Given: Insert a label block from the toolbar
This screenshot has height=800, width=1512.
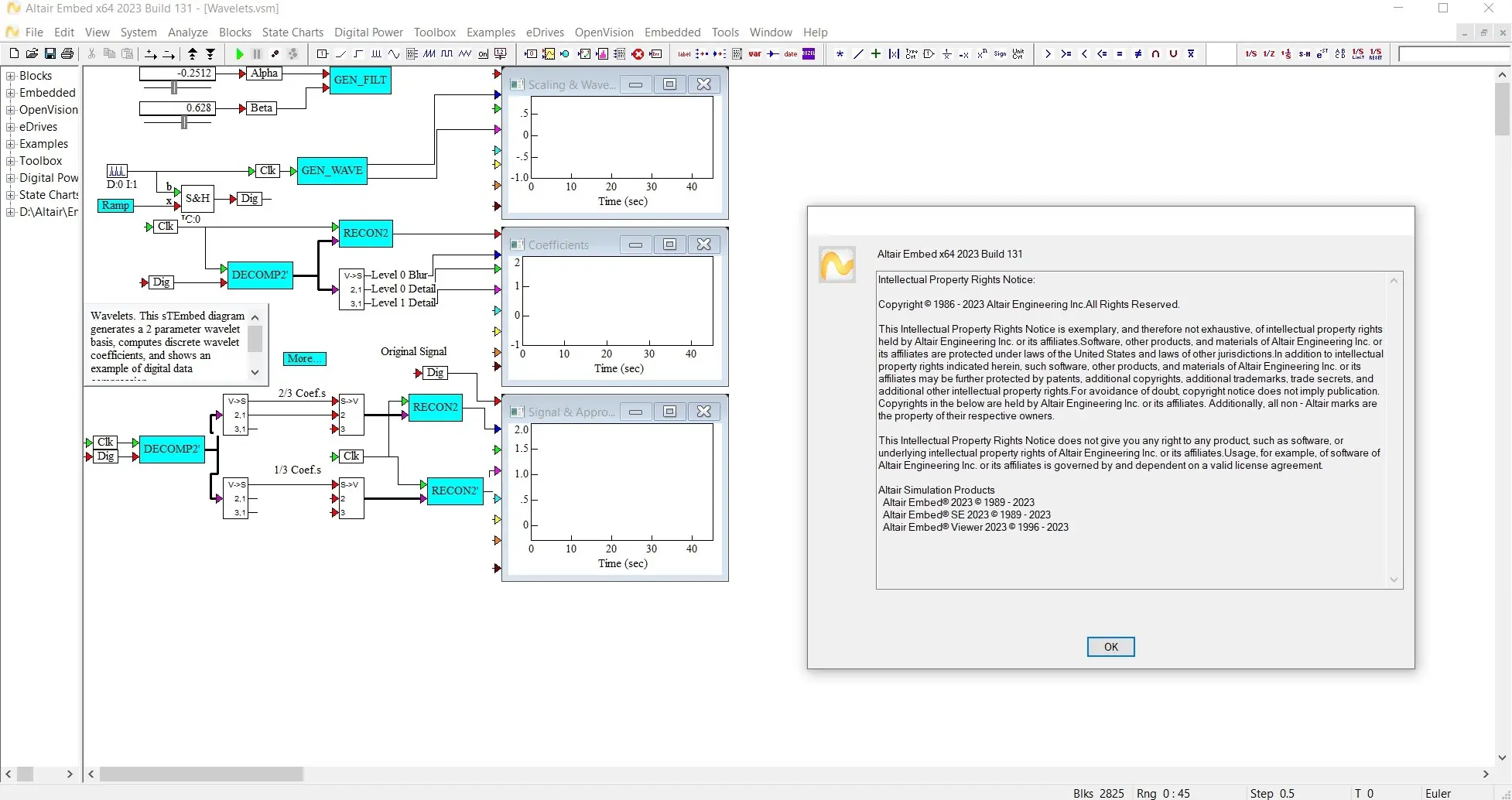Looking at the screenshot, I should tap(684, 53).
